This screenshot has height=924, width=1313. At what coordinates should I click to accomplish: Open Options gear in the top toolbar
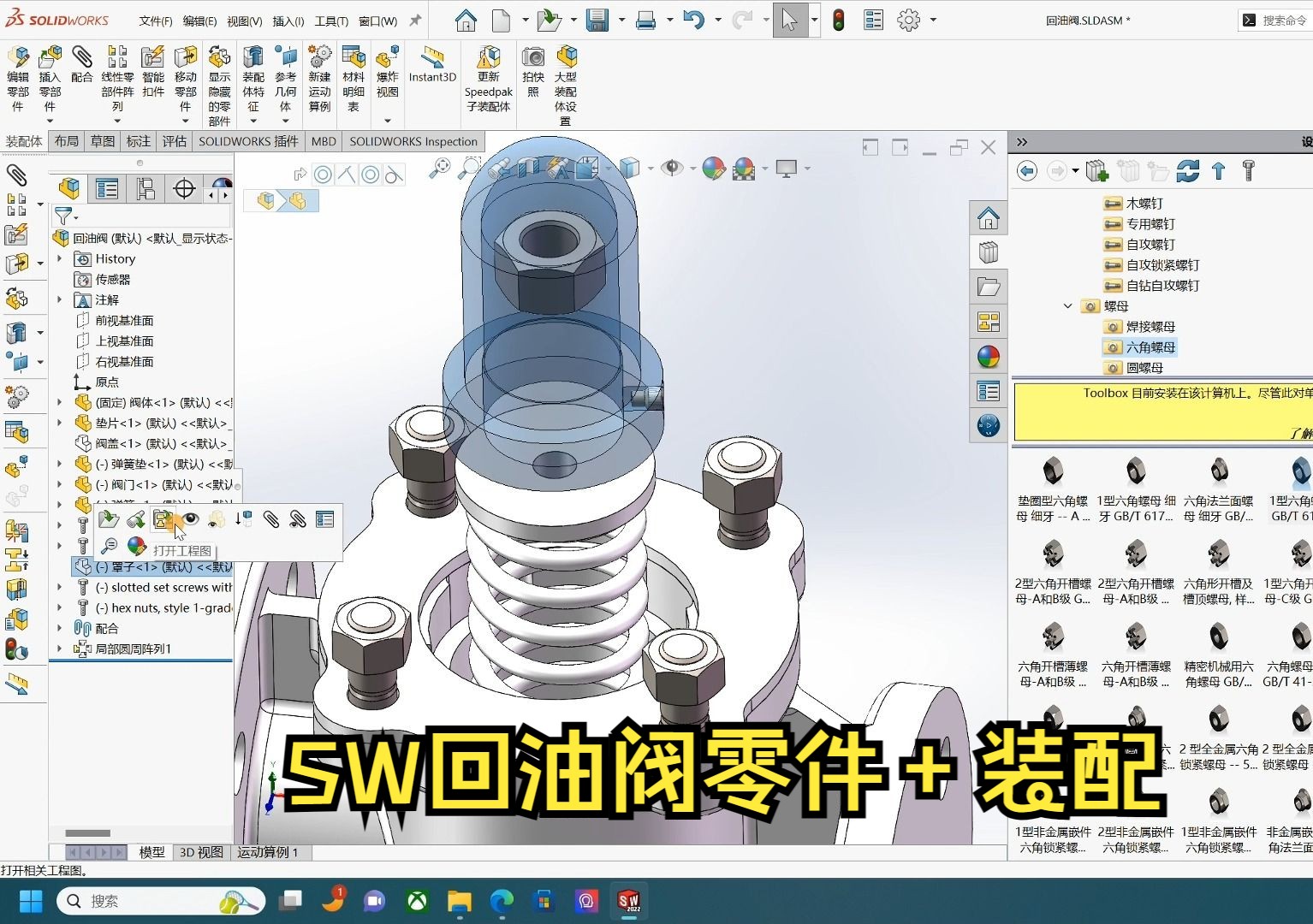point(908,20)
